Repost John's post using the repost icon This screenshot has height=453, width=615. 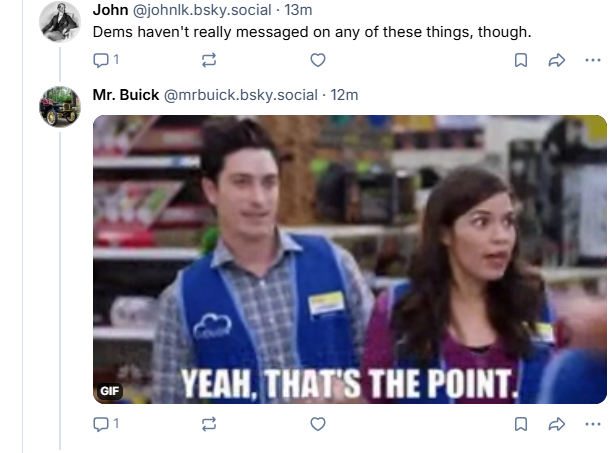[209, 60]
